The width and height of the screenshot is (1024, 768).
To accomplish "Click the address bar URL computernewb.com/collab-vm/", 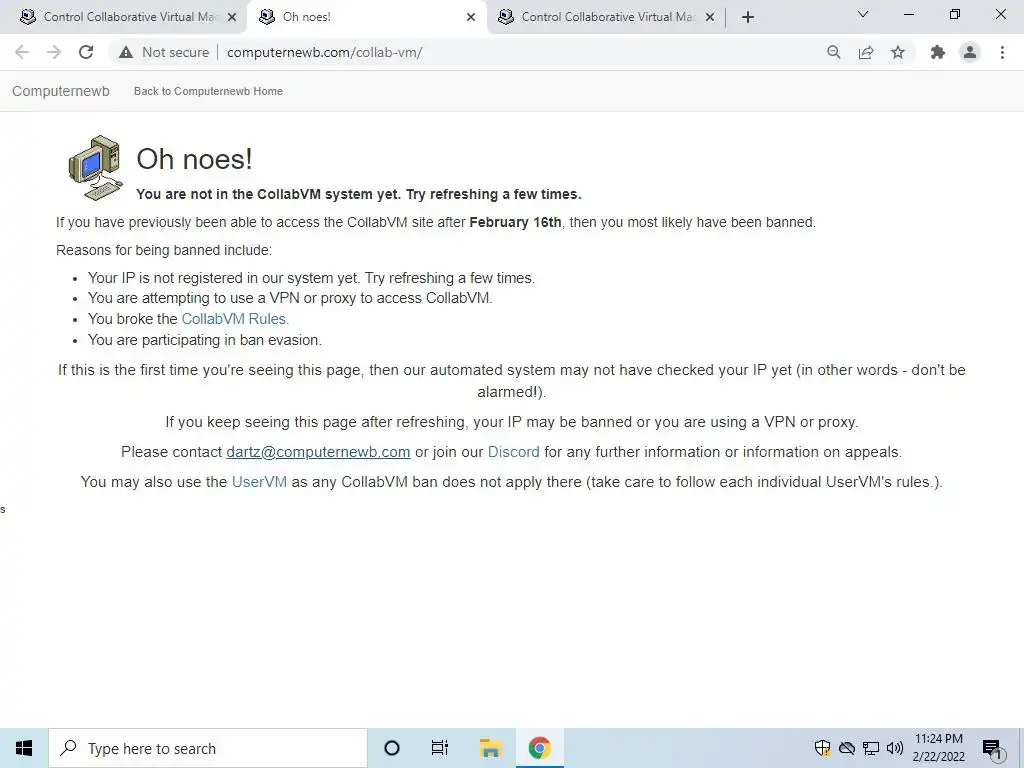I will click(x=325, y=52).
